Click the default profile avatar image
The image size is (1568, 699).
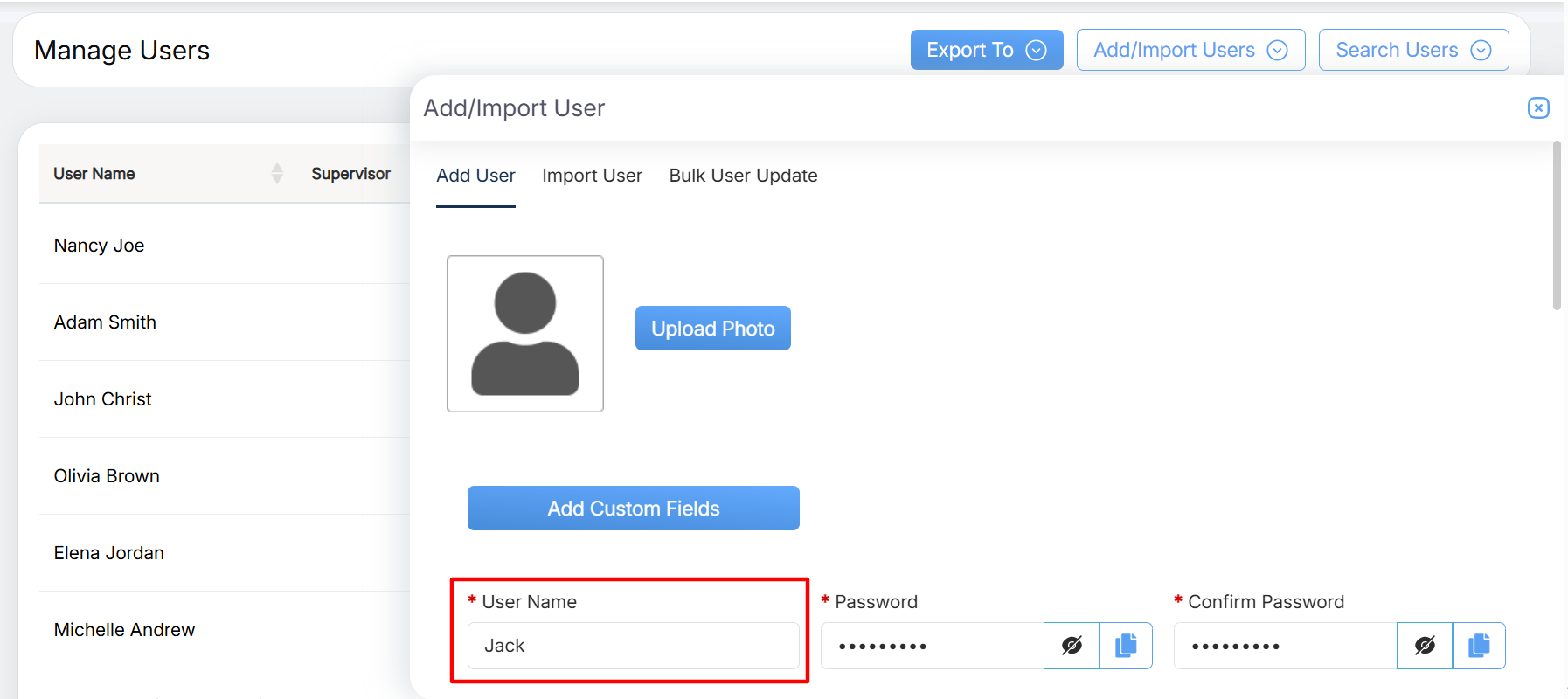(x=525, y=334)
